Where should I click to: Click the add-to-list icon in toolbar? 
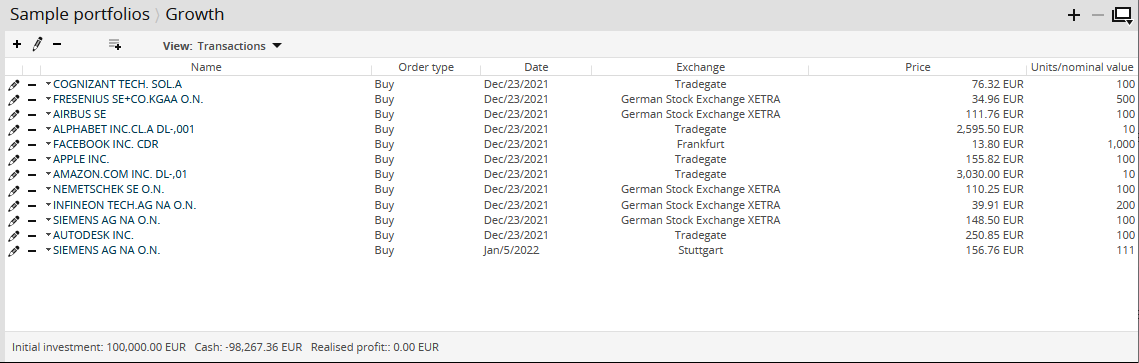(x=115, y=45)
